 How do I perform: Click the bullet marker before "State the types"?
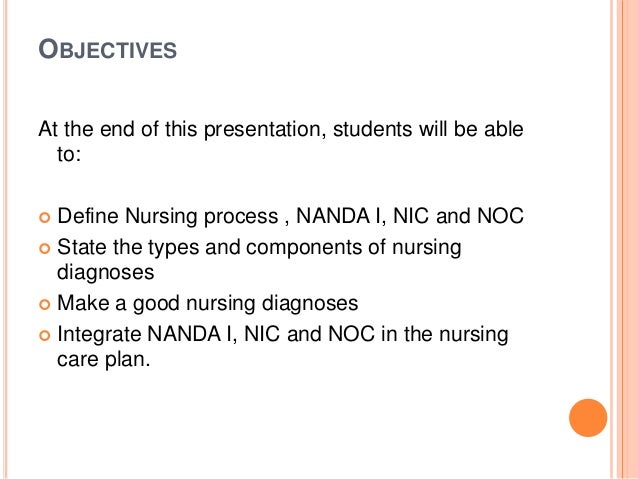click(x=43, y=247)
